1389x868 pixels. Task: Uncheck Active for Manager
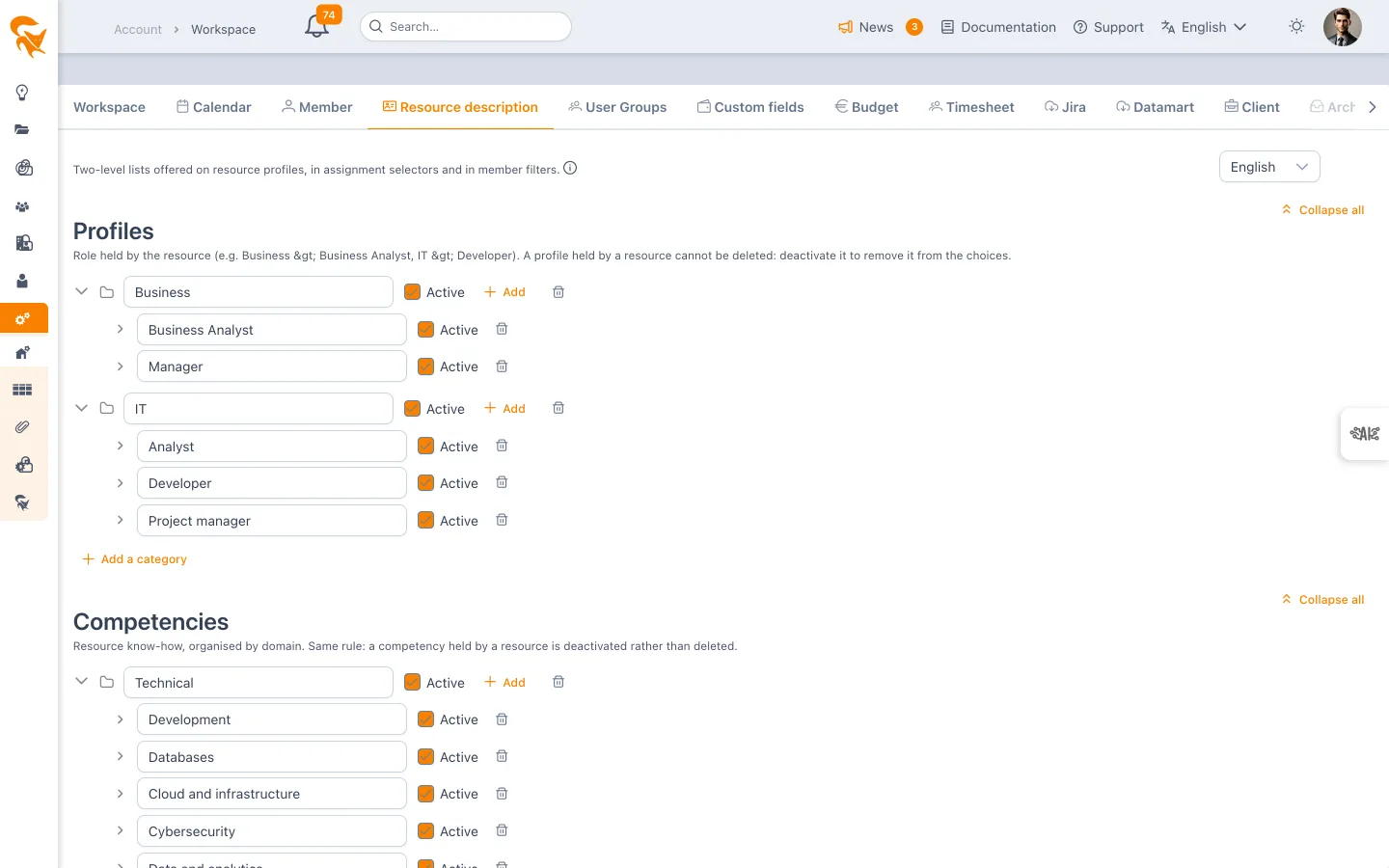(425, 366)
